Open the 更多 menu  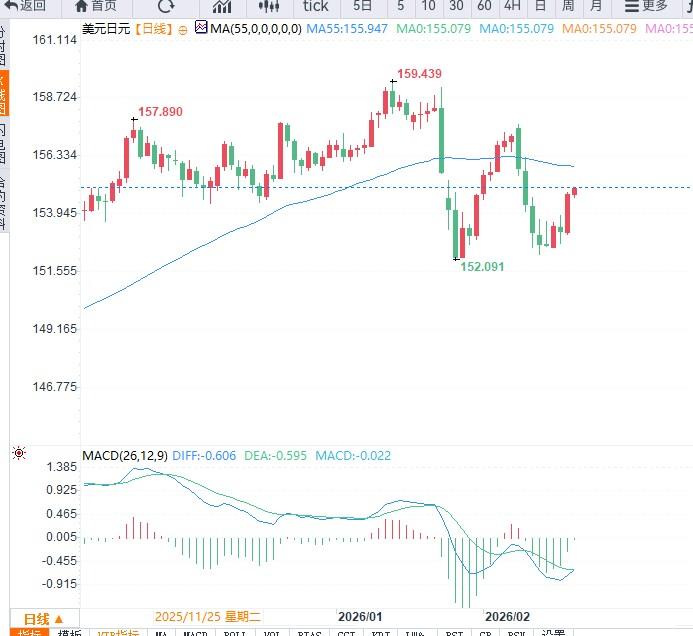point(648,6)
